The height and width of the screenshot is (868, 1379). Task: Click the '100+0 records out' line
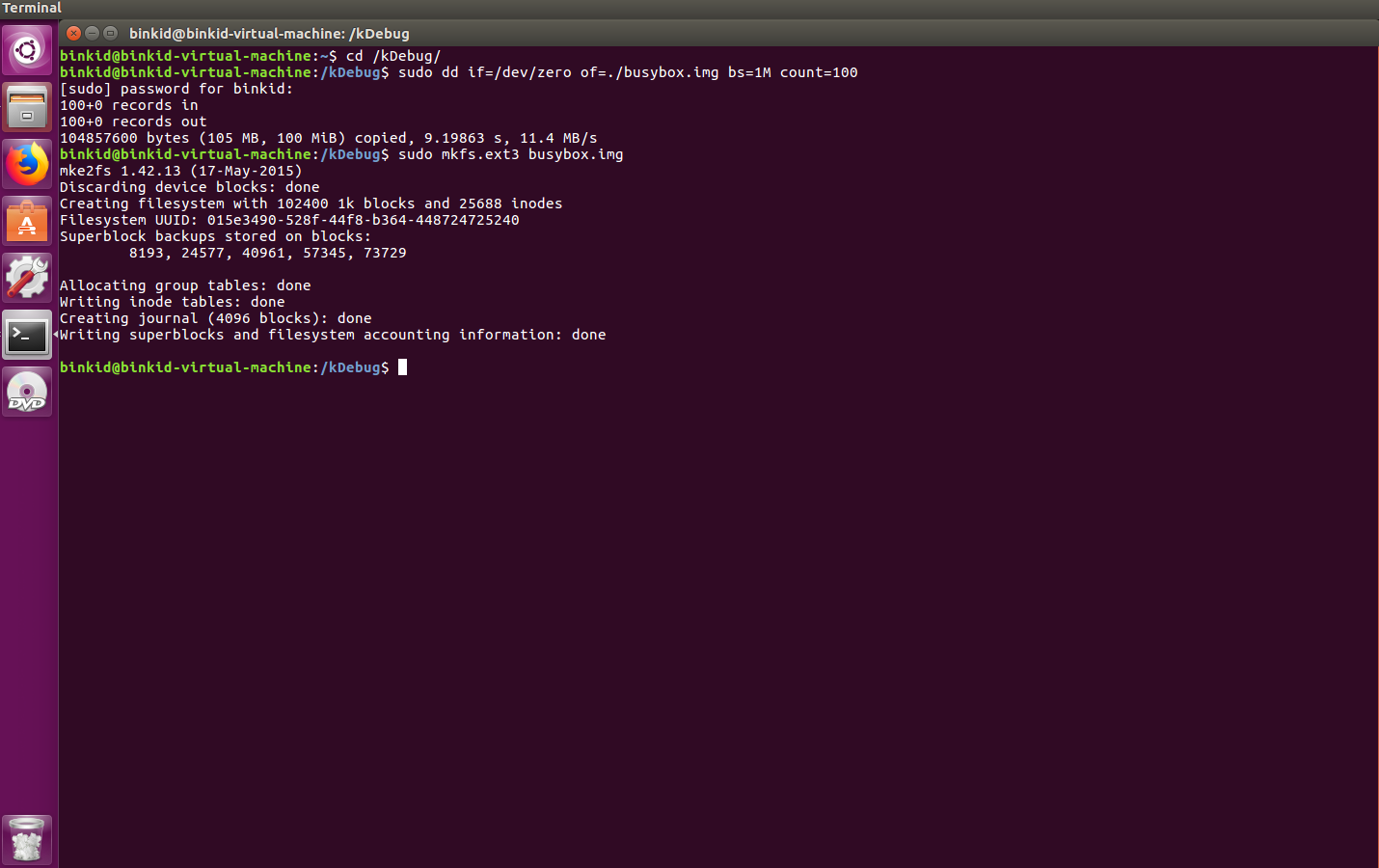133,122
